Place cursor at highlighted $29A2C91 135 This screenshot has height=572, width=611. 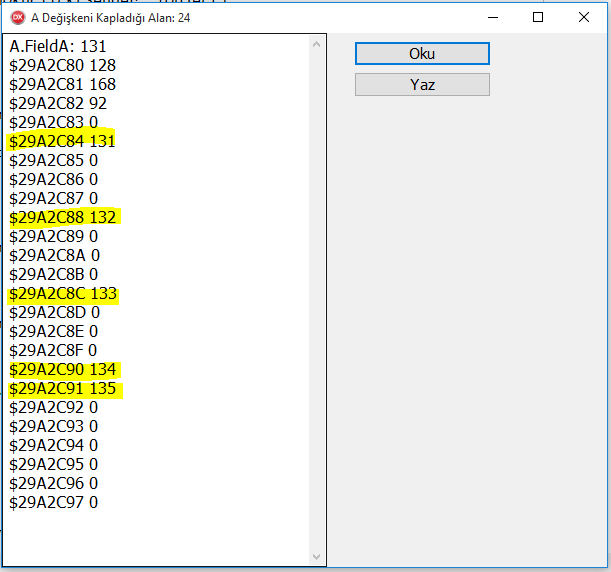tap(62, 389)
